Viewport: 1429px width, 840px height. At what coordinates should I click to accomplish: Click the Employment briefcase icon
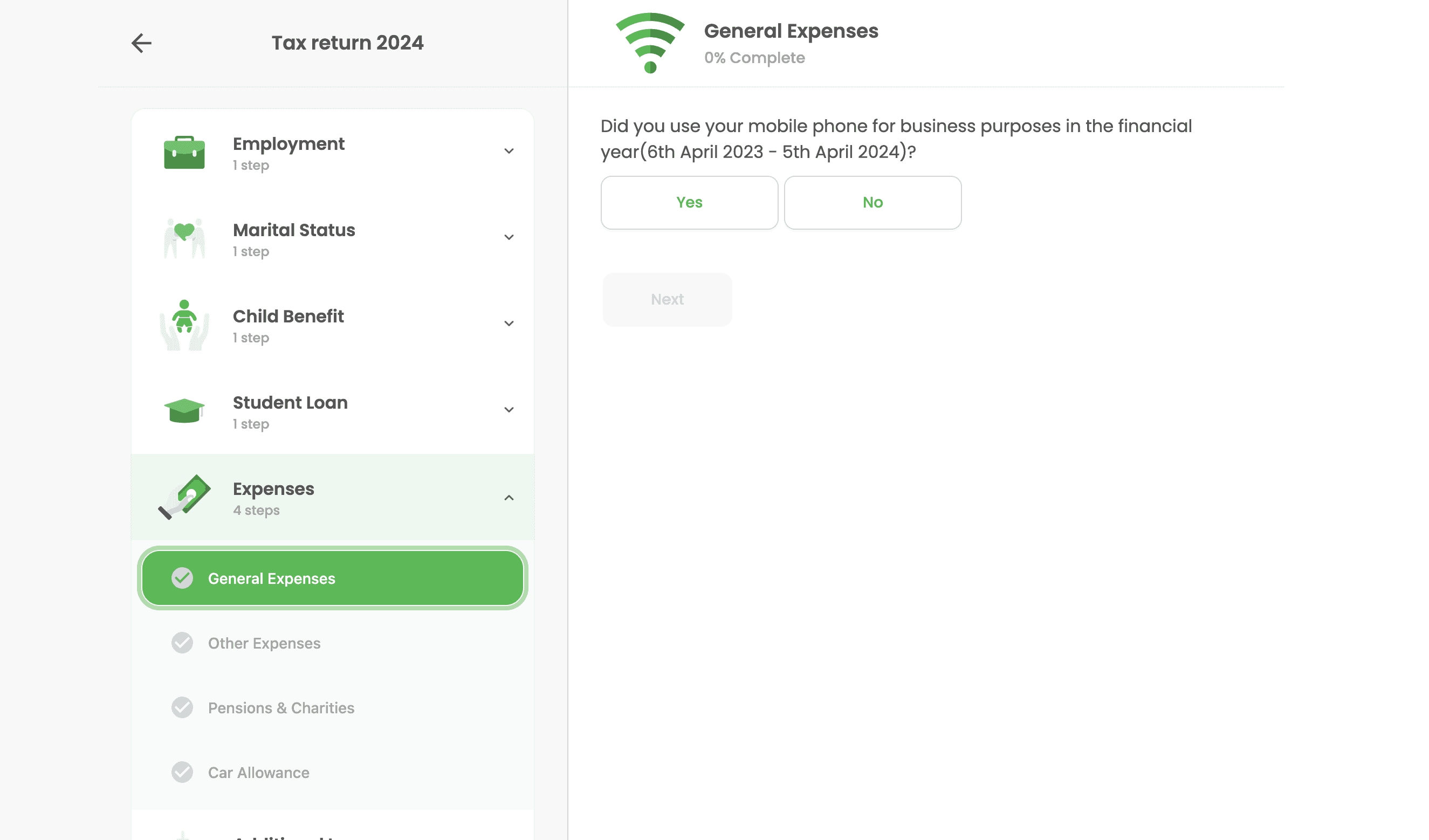(184, 153)
